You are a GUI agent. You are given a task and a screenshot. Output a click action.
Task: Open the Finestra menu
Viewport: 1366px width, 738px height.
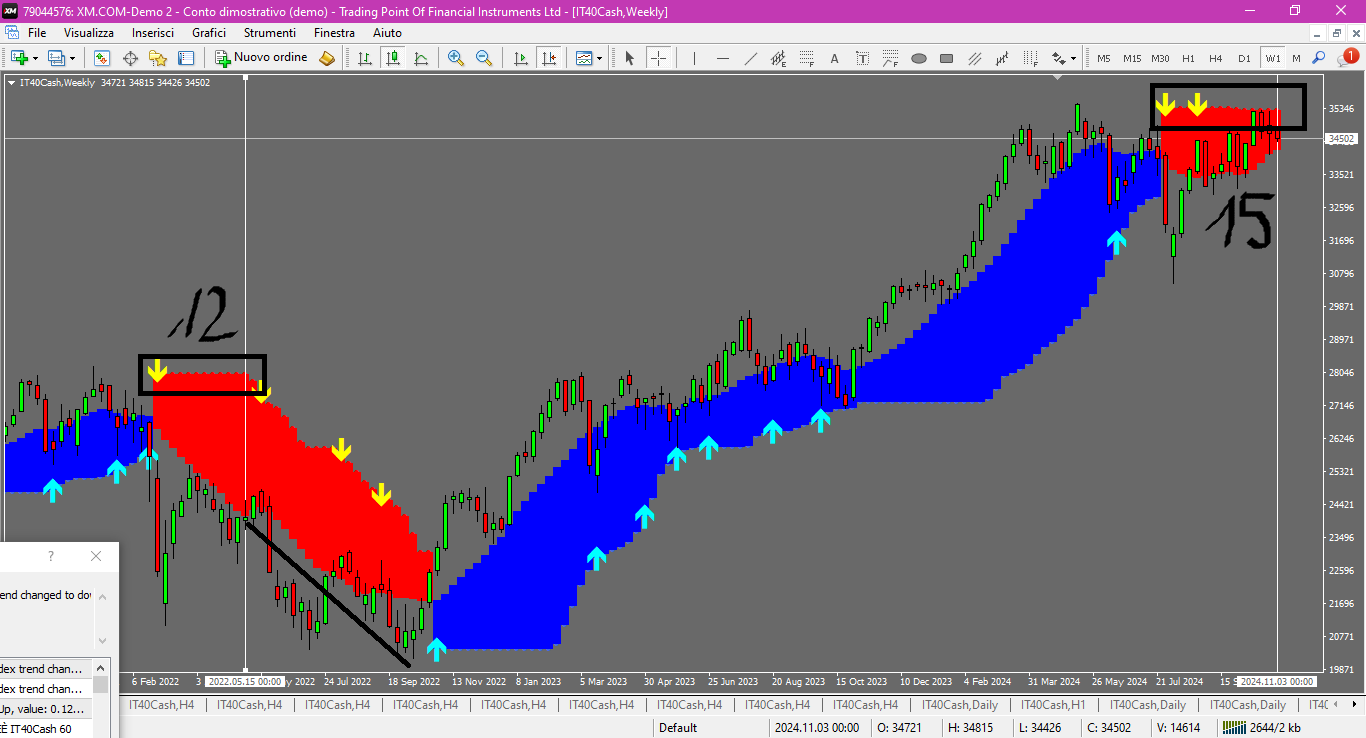click(x=334, y=33)
